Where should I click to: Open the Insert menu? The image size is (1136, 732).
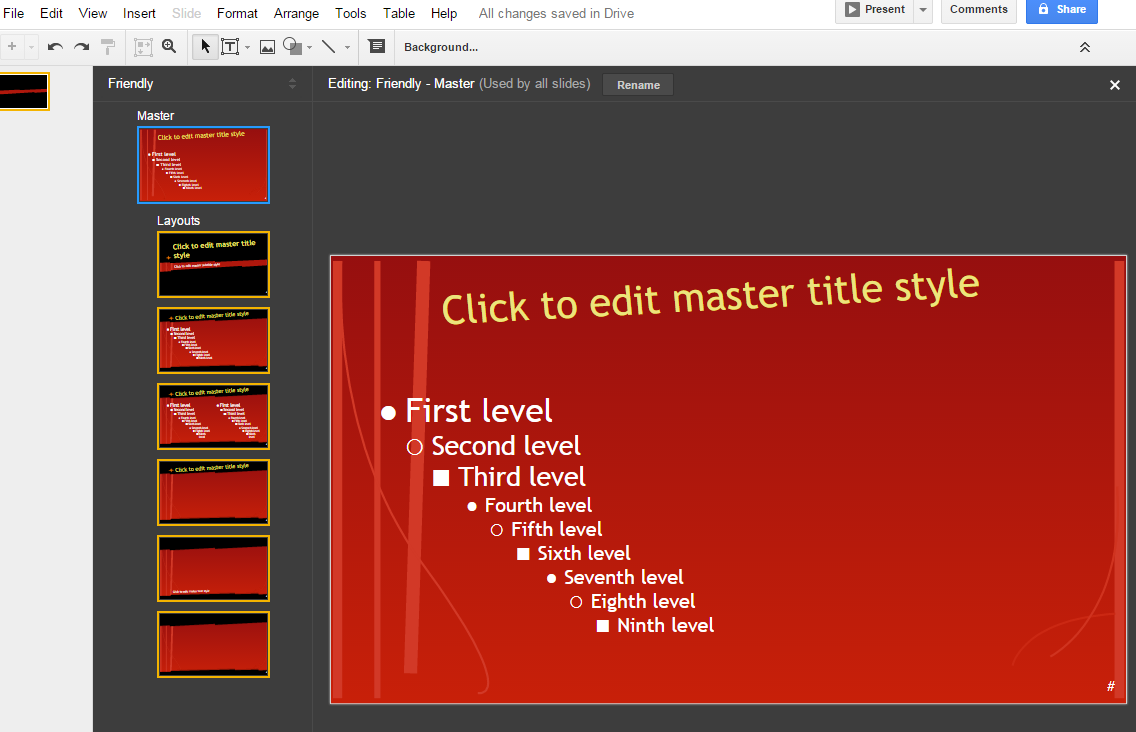pyautogui.click(x=139, y=13)
